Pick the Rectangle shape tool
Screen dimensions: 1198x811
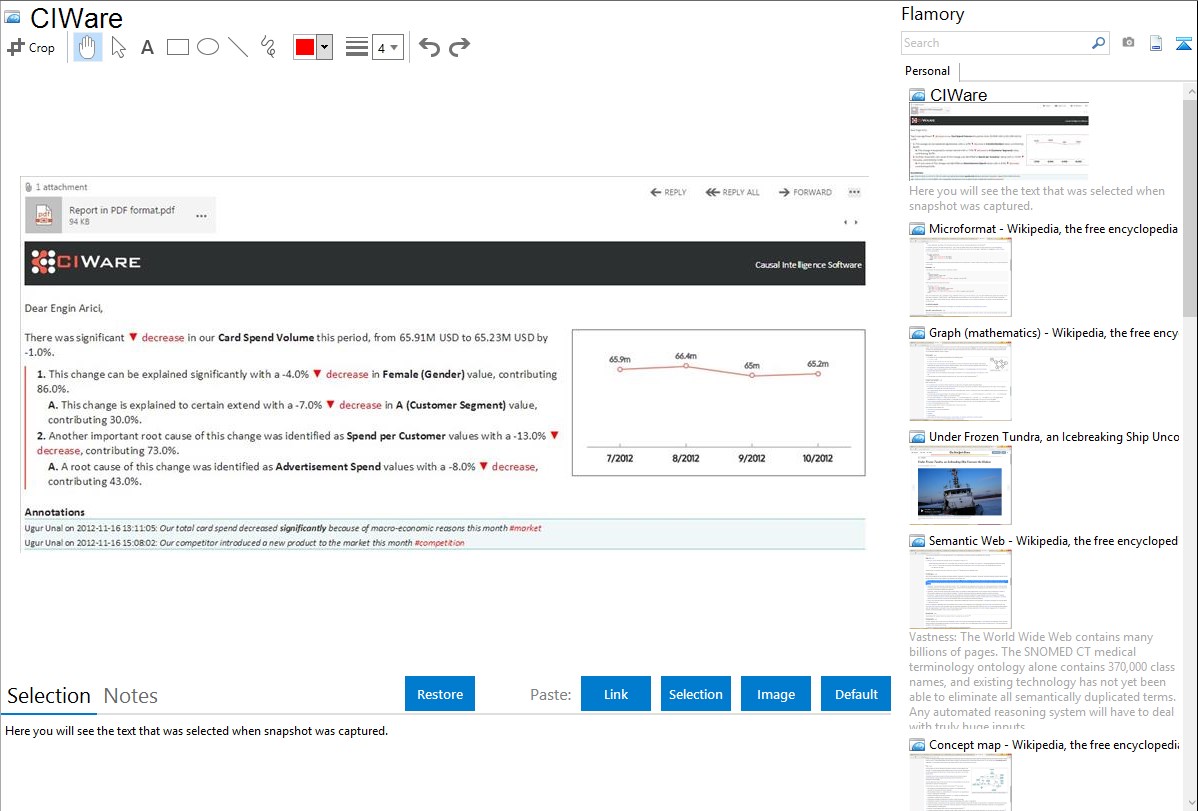pos(178,47)
